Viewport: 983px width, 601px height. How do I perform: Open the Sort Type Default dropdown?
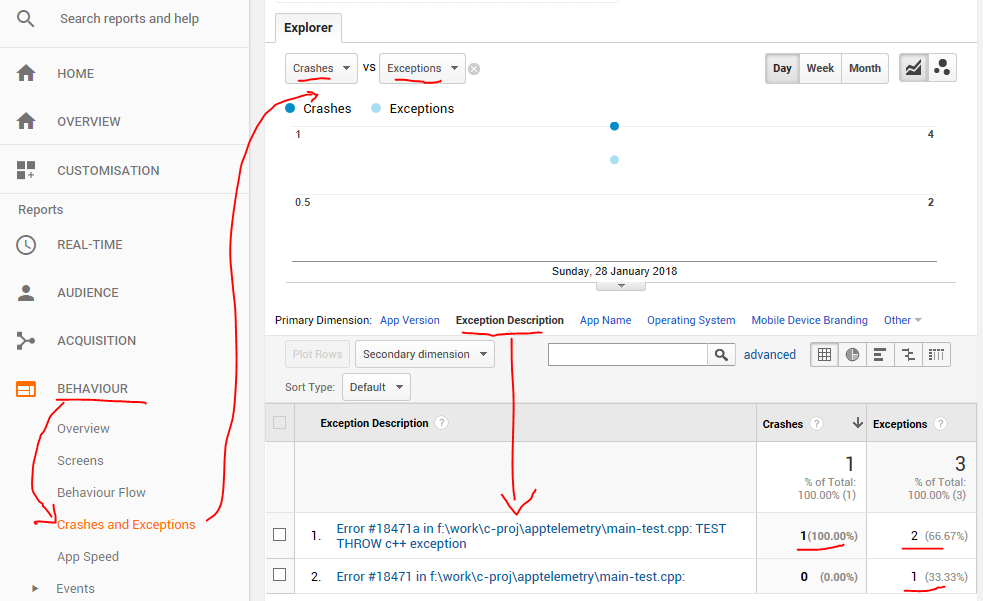tap(376, 387)
